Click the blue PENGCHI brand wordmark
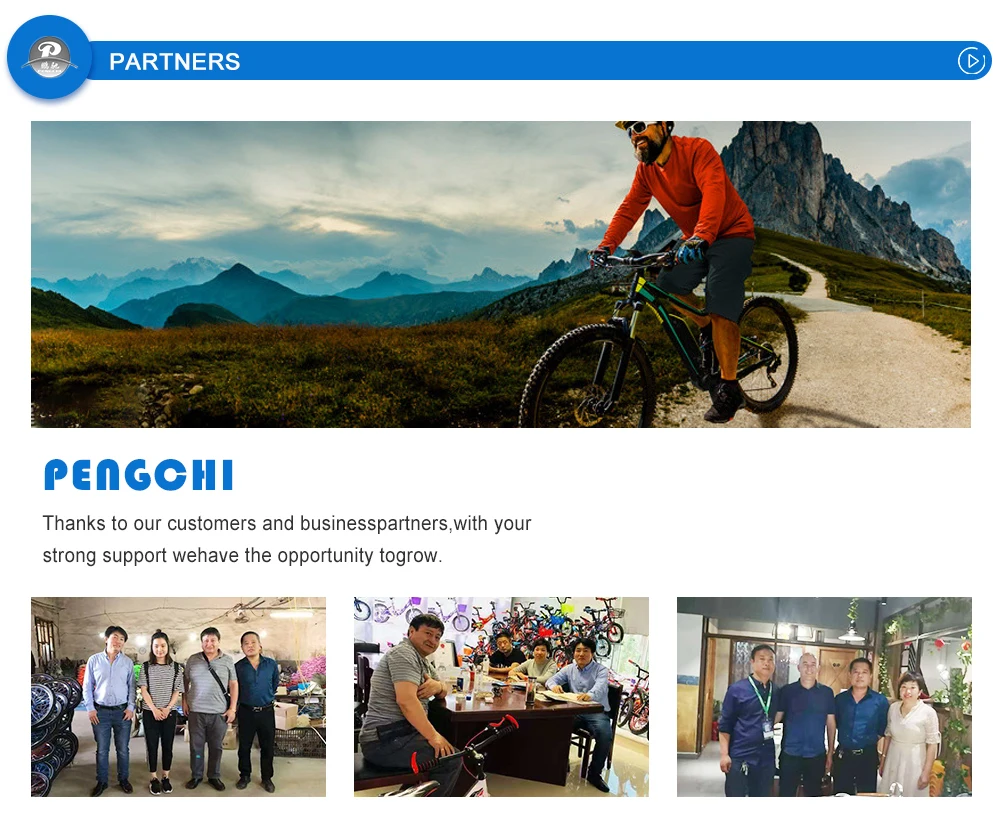 click(138, 475)
